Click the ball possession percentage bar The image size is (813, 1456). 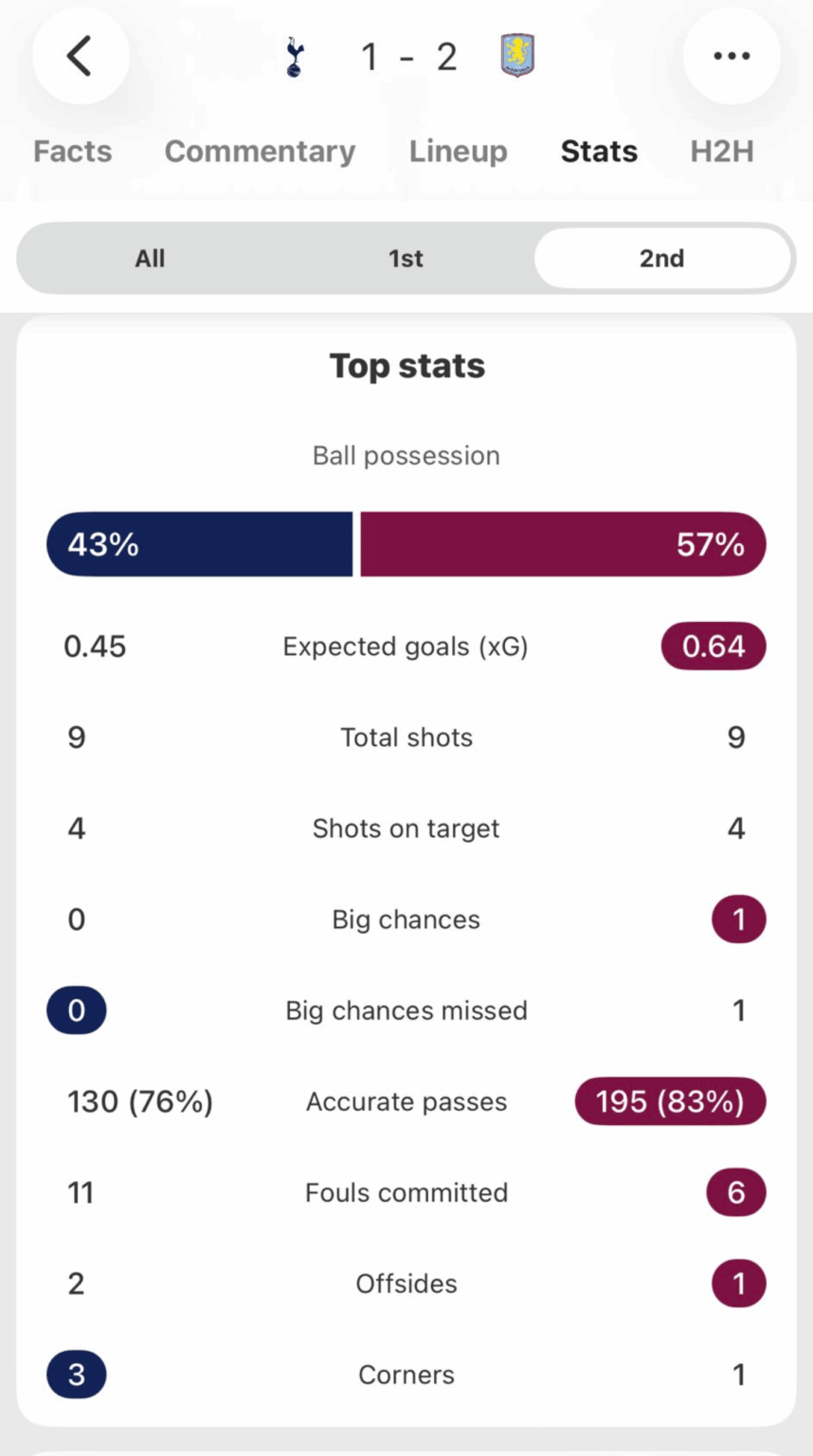(x=406, y=544)
